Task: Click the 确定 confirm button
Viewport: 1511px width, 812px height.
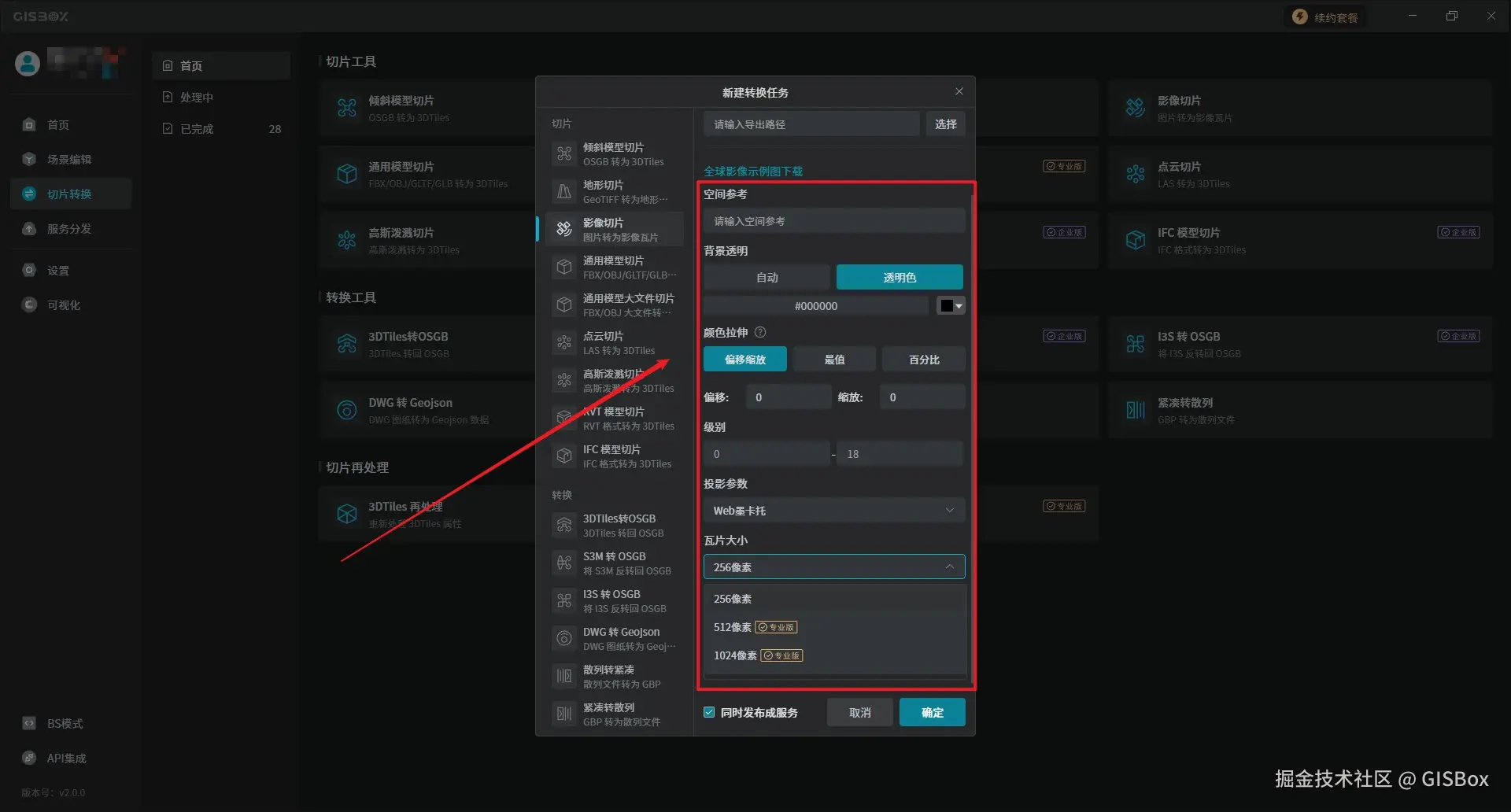Action: [x=933, y=713]
